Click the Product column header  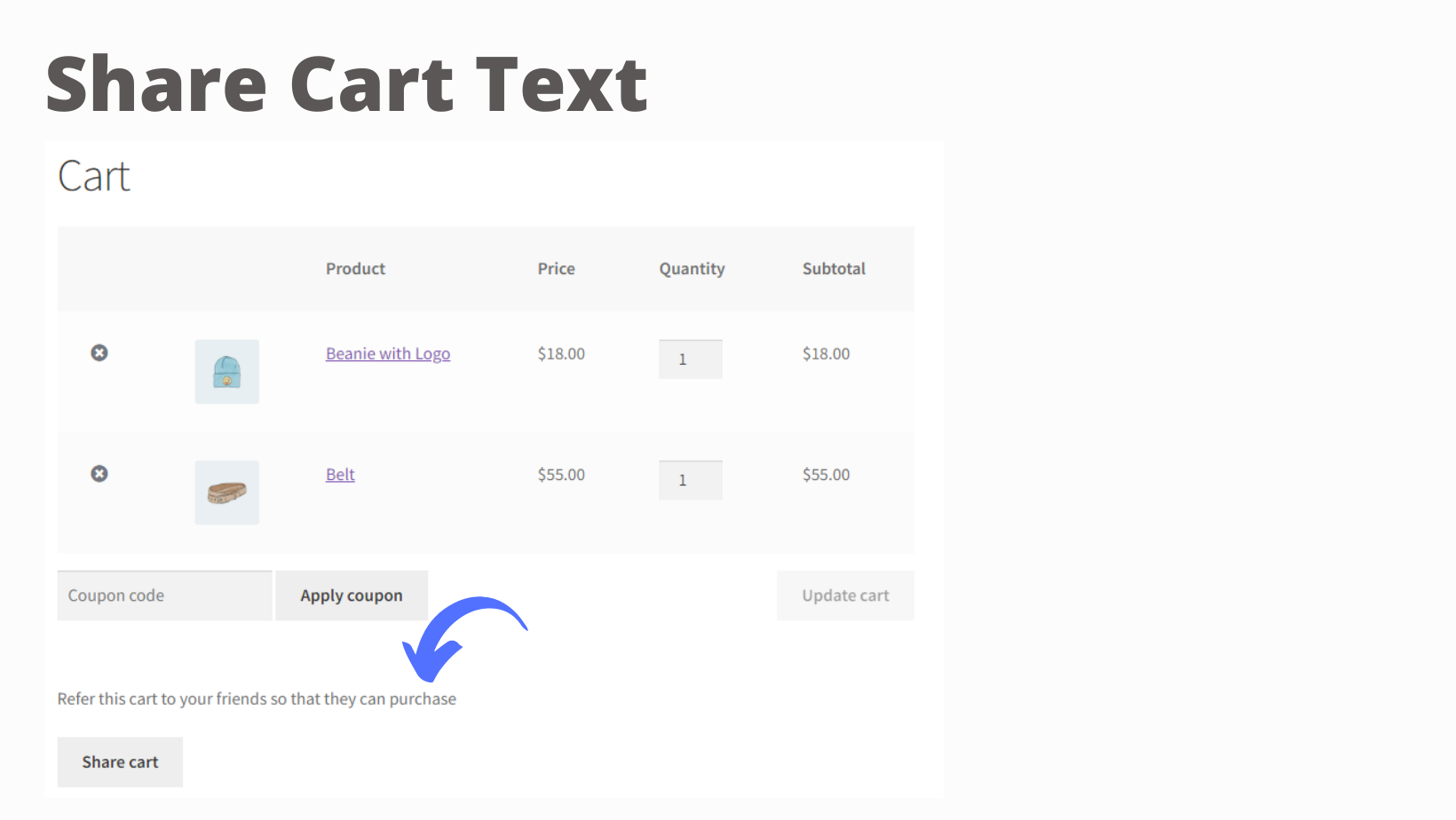(355, 268)
